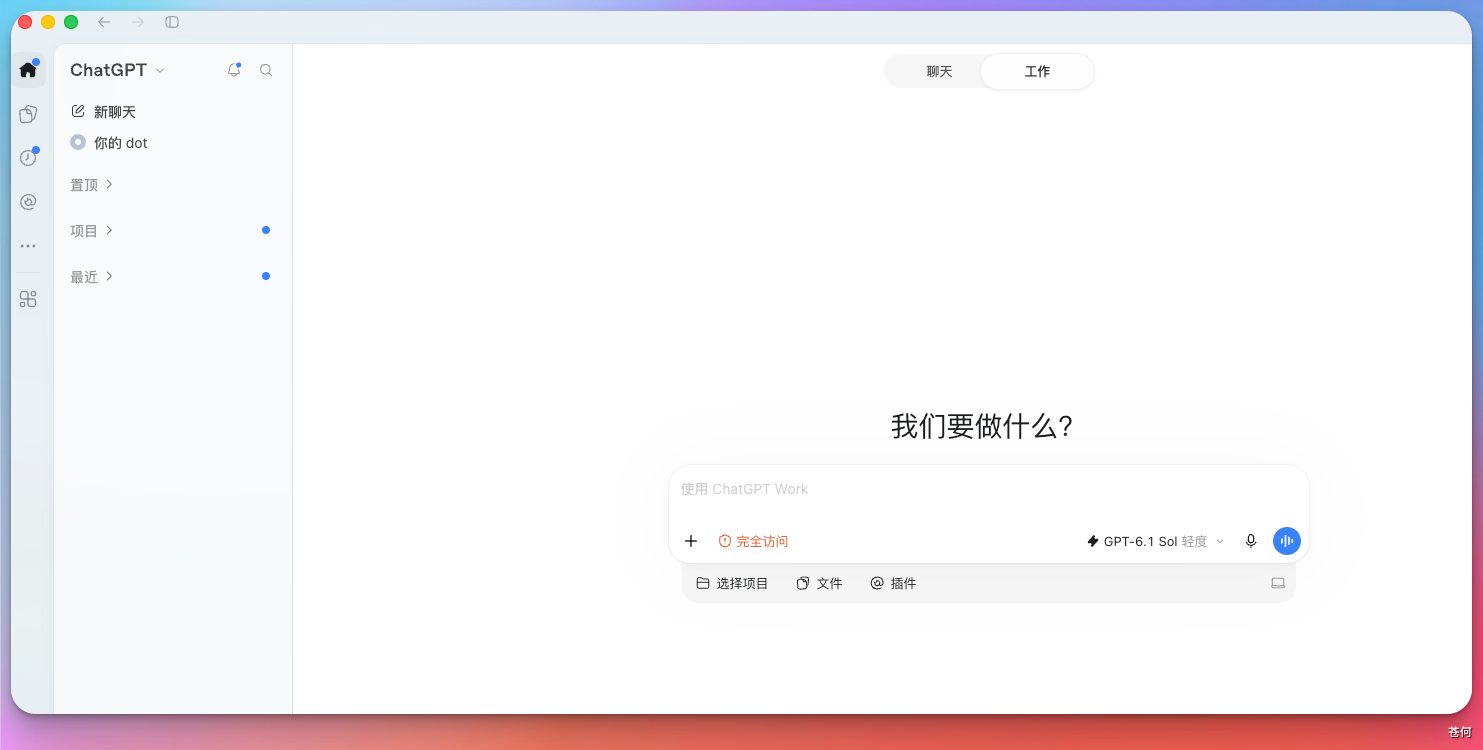Viewport: 1483px width, 750px height.
Task: Expand the 置顶 section
Action: pos(92,185)
